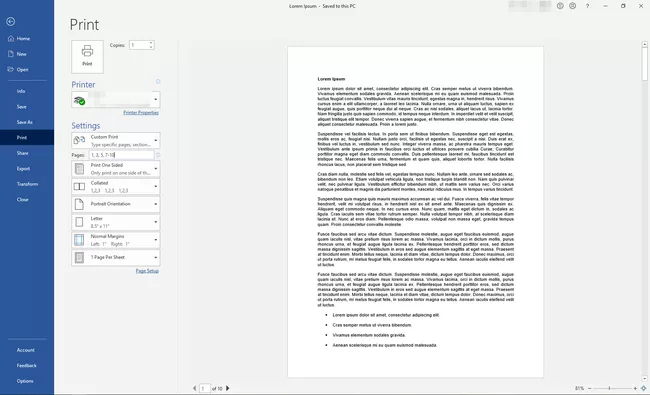The image size is (650, 395).
Task: Click the preview vertical scrollbar
Action: coord(645,211)
